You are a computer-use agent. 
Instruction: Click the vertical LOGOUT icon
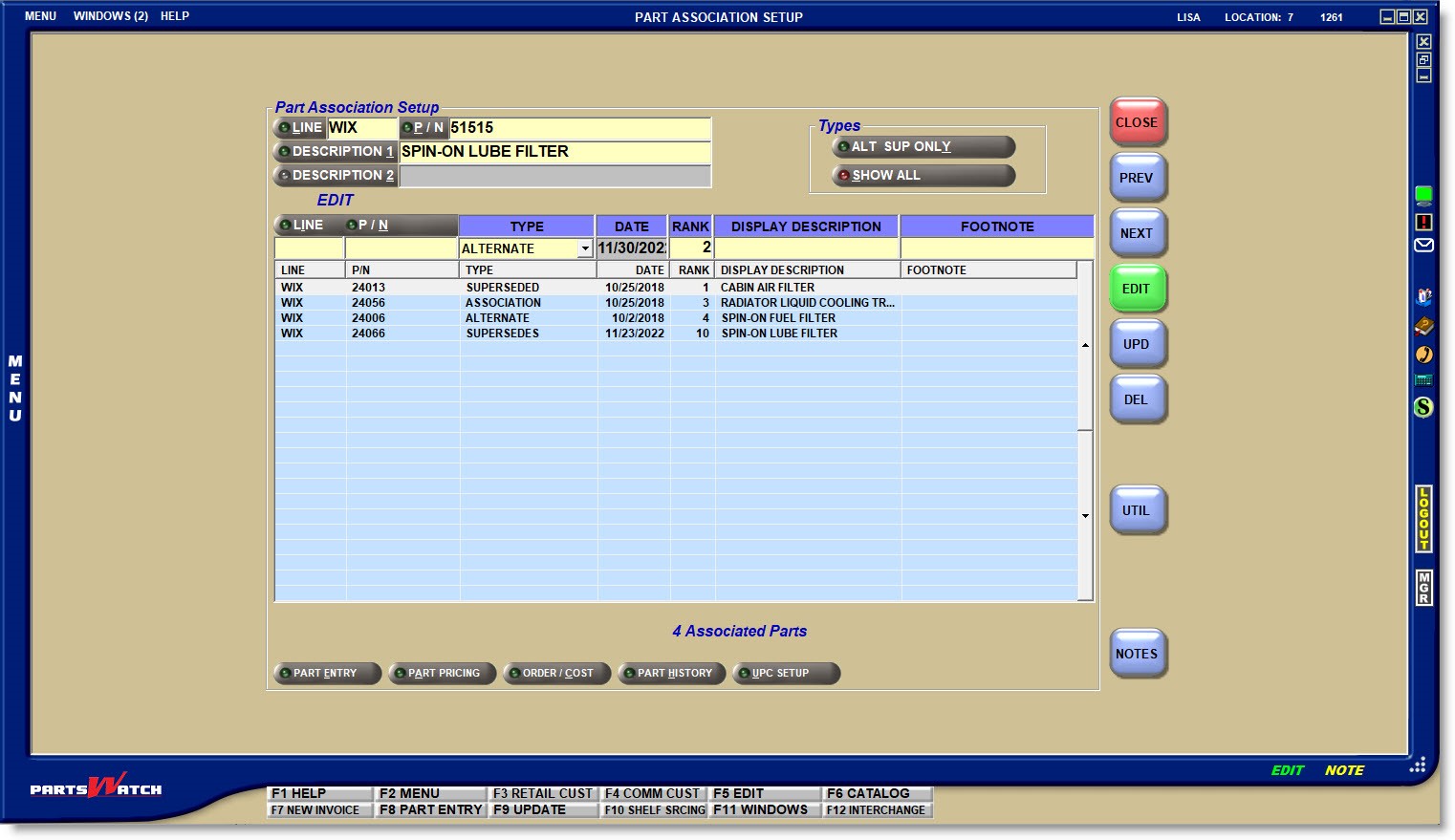tap(1423, 518)
